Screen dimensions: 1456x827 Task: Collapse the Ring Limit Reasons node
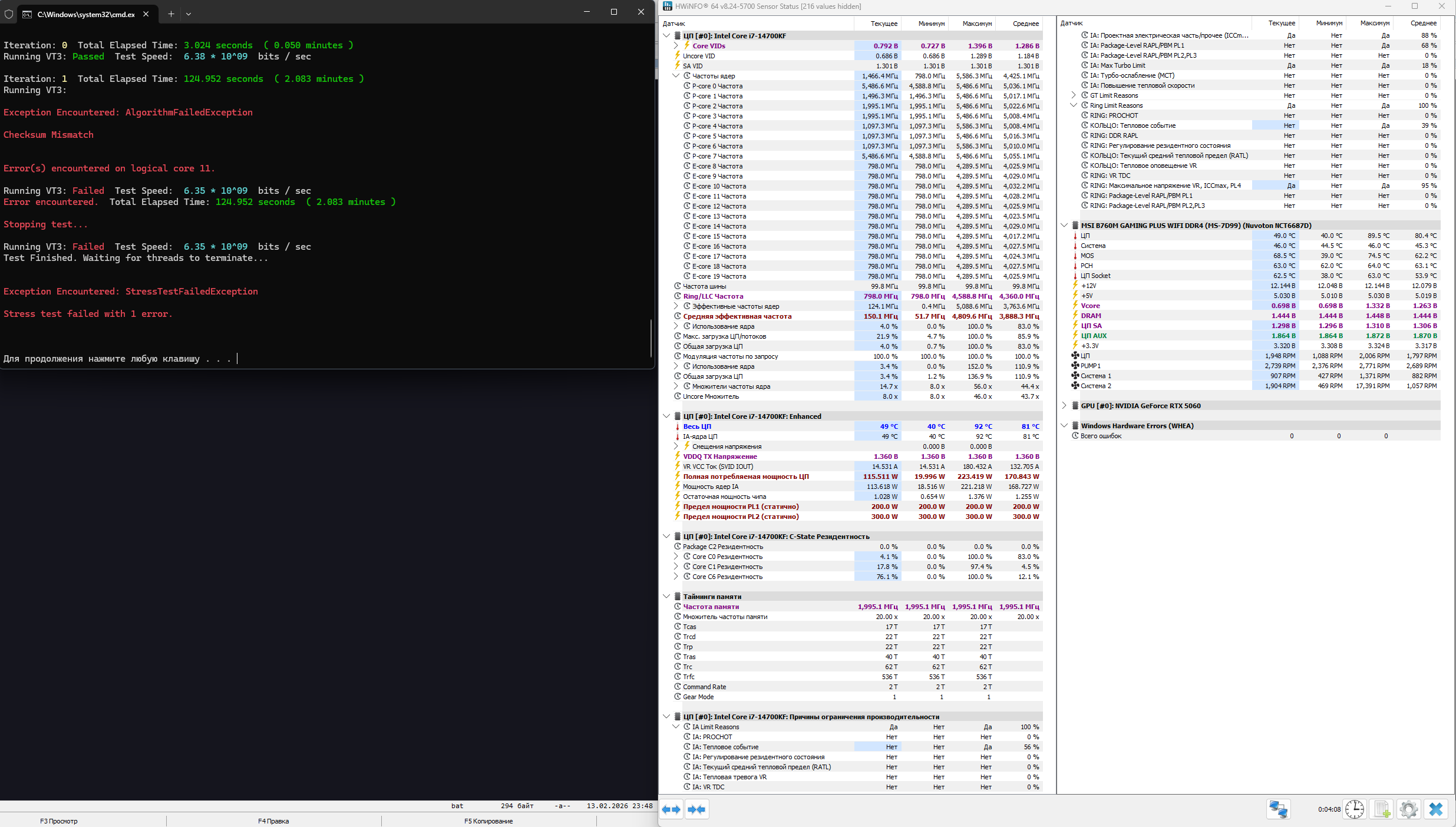(1074, 105)
